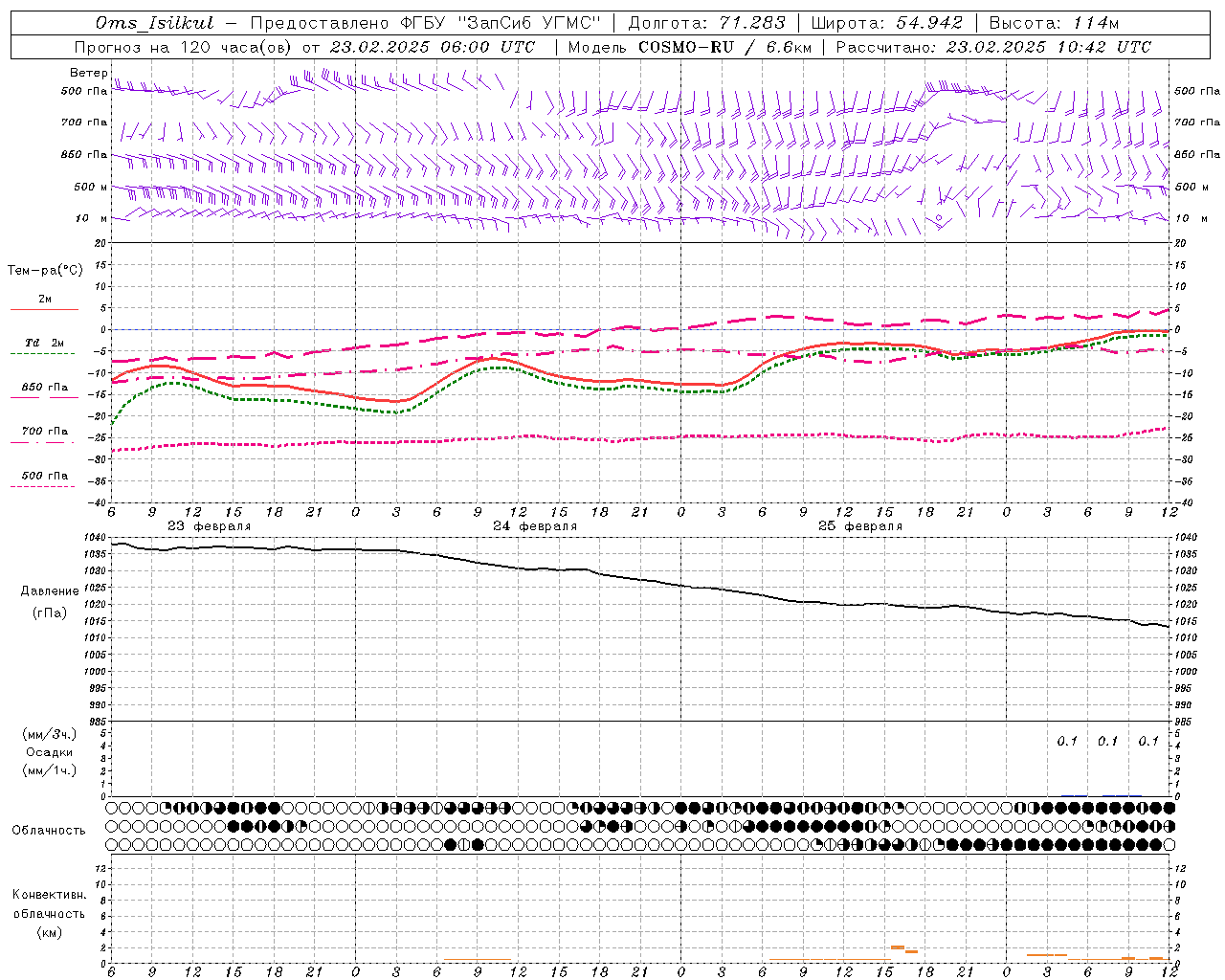
Task: Select the 10 м wind level label on left
Action: click(x=91, y=218)
